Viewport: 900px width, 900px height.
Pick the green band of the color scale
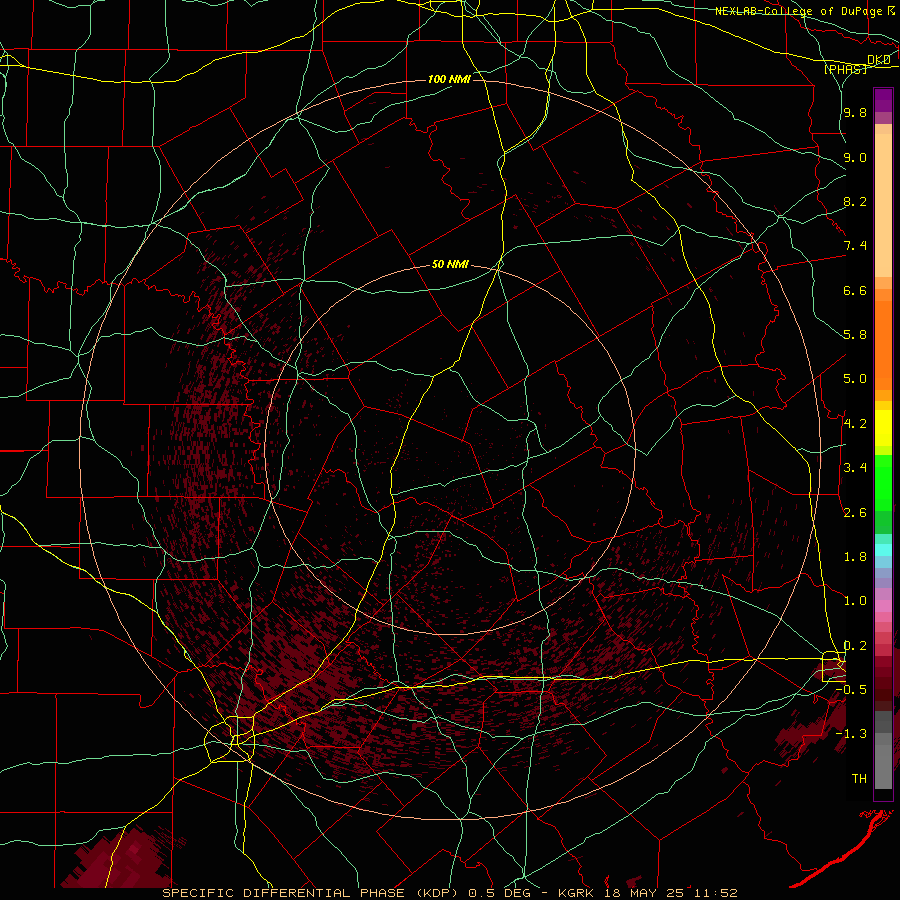pyautogui.click(x=883, y=482)
